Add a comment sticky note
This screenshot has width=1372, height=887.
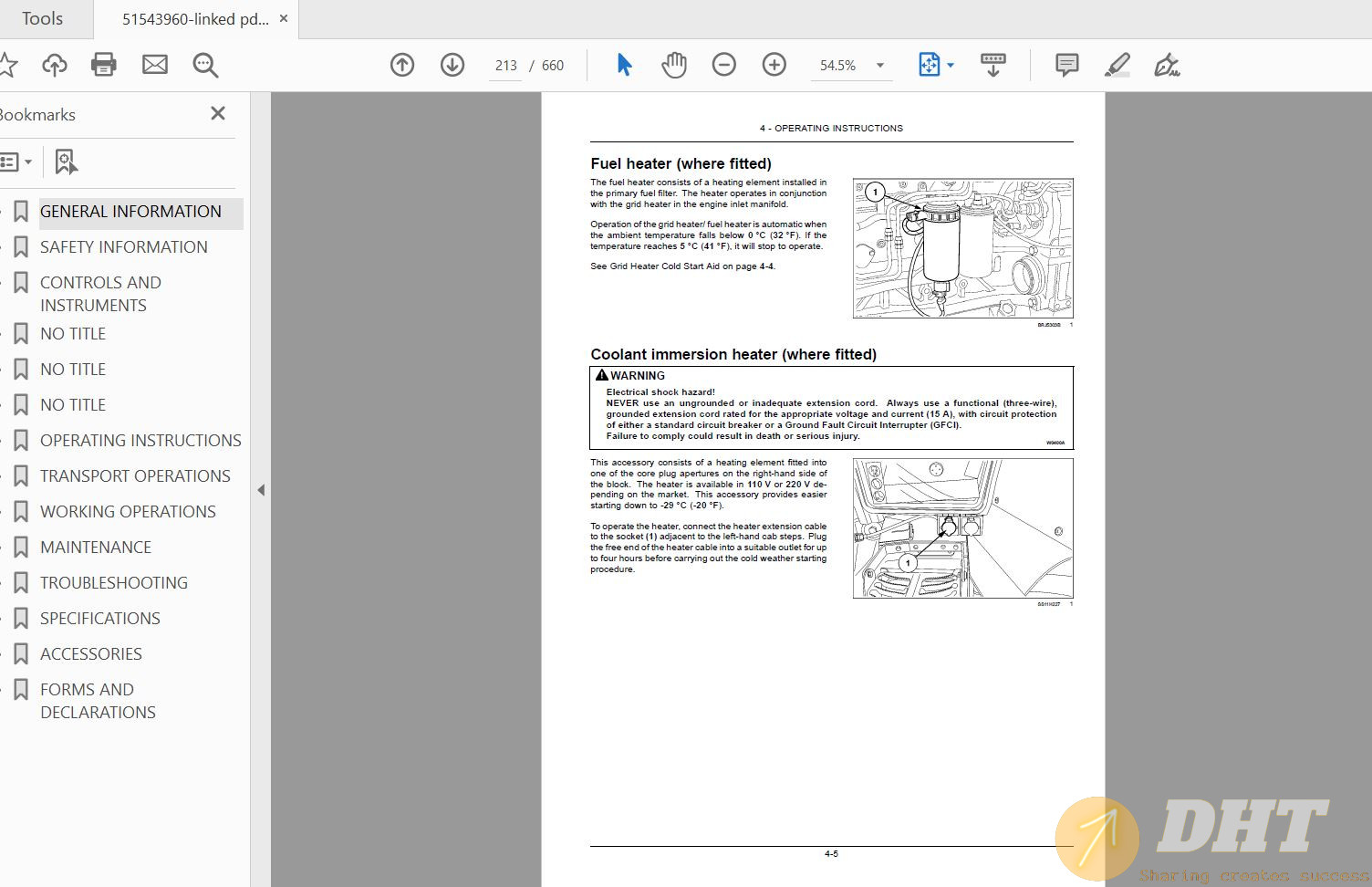(1066, 65)
